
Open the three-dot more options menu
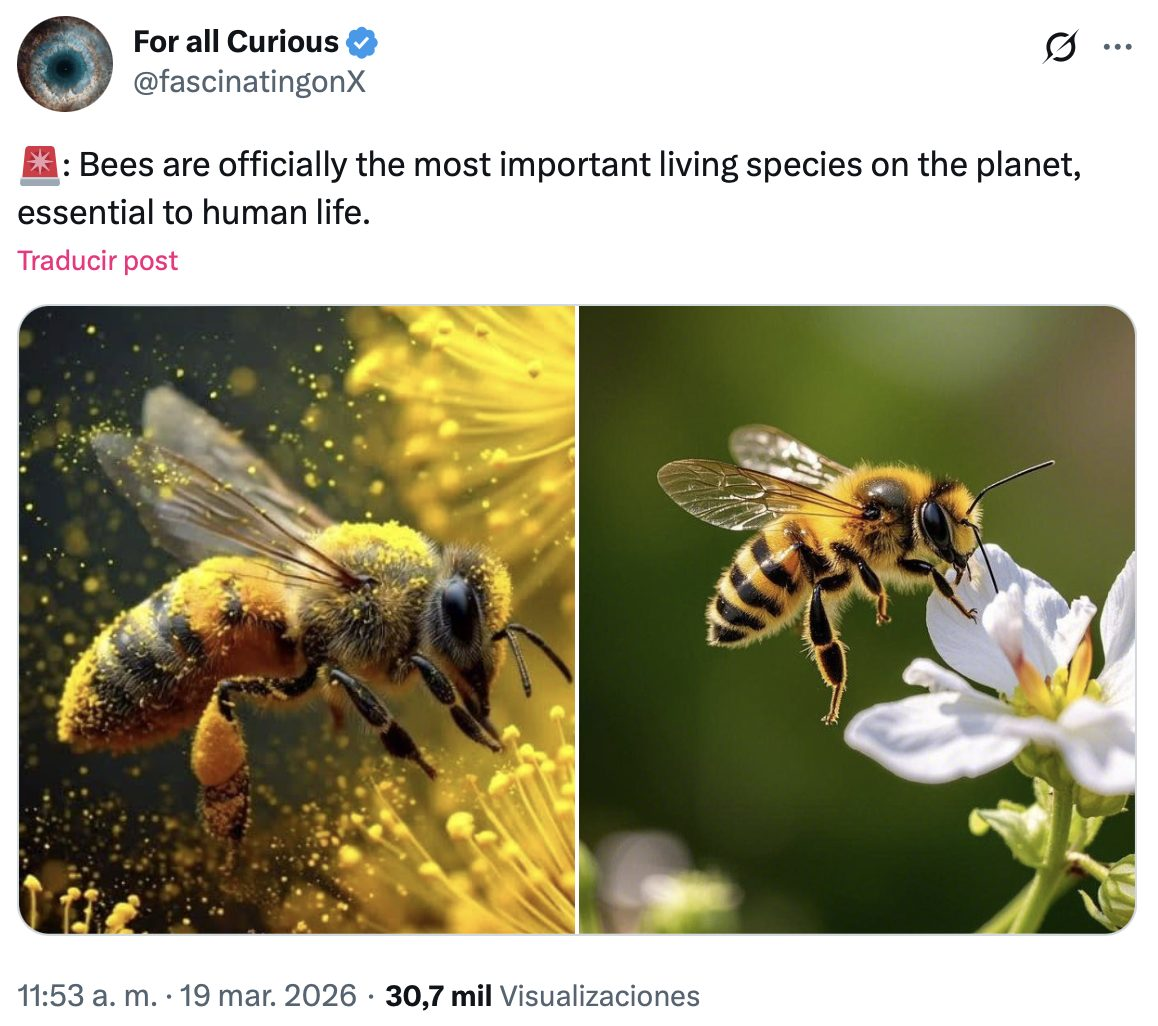pyautogui.click(x=1117, y=47)
